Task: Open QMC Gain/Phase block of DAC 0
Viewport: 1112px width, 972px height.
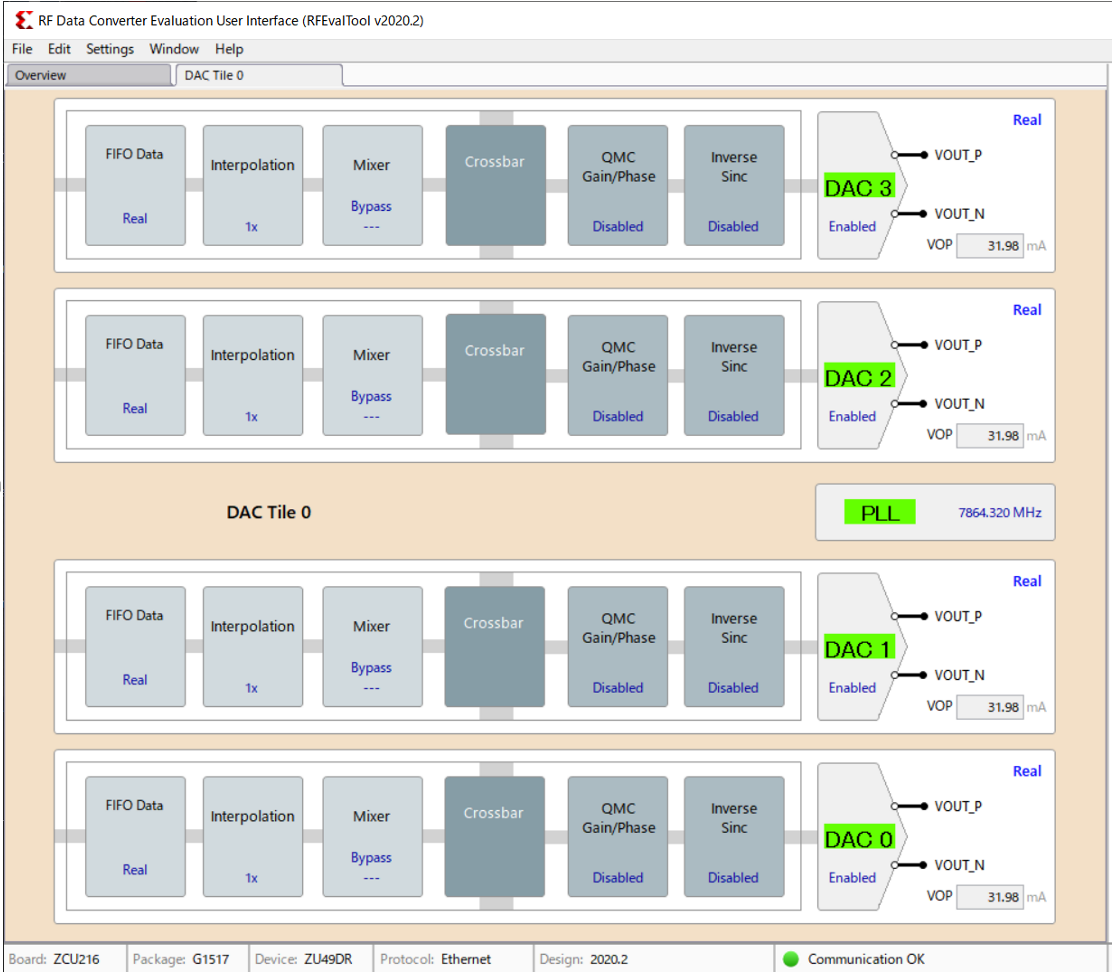Action: click(x=618, y=837)
